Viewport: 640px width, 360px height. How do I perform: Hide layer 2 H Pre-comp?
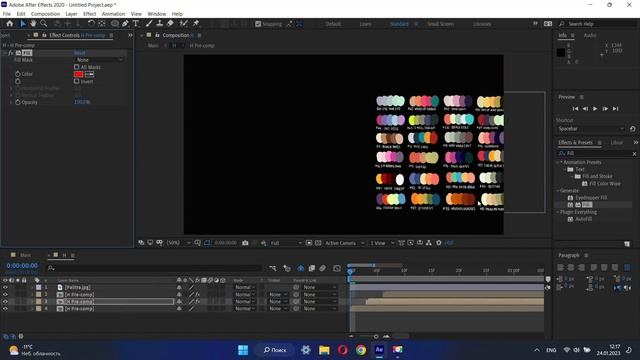[5, 294]
